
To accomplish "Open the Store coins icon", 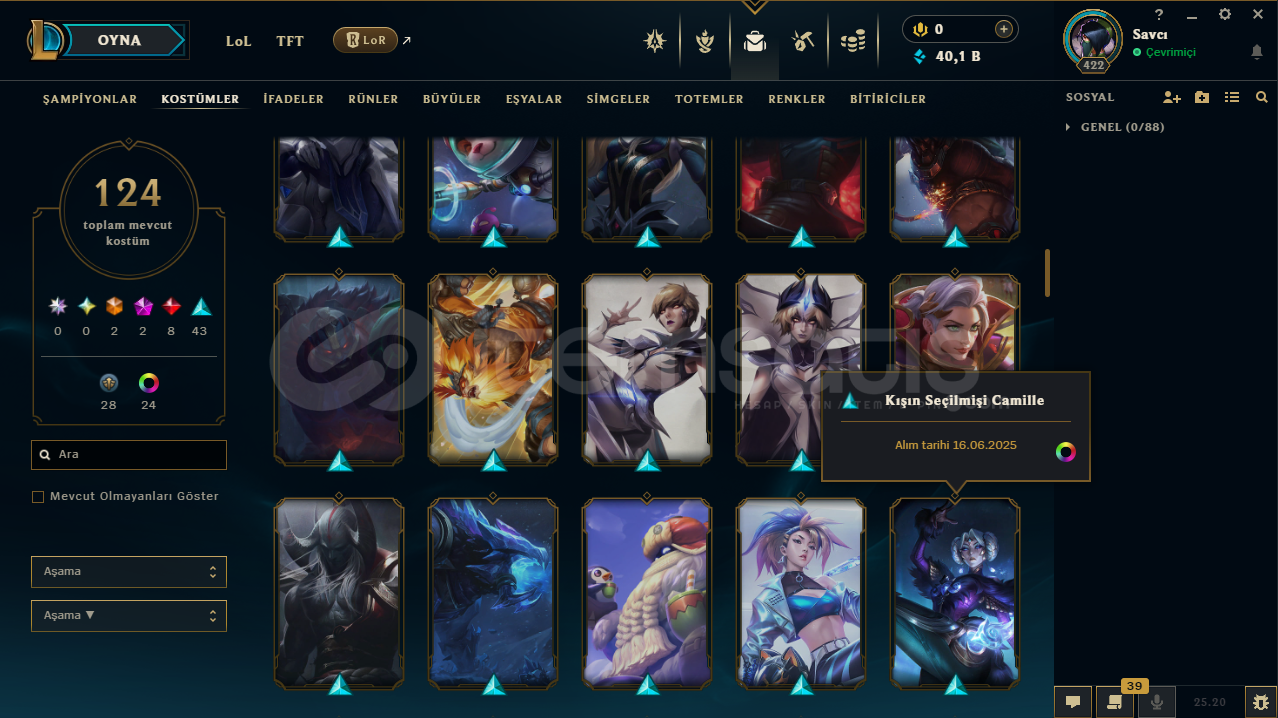I will 853,41.
